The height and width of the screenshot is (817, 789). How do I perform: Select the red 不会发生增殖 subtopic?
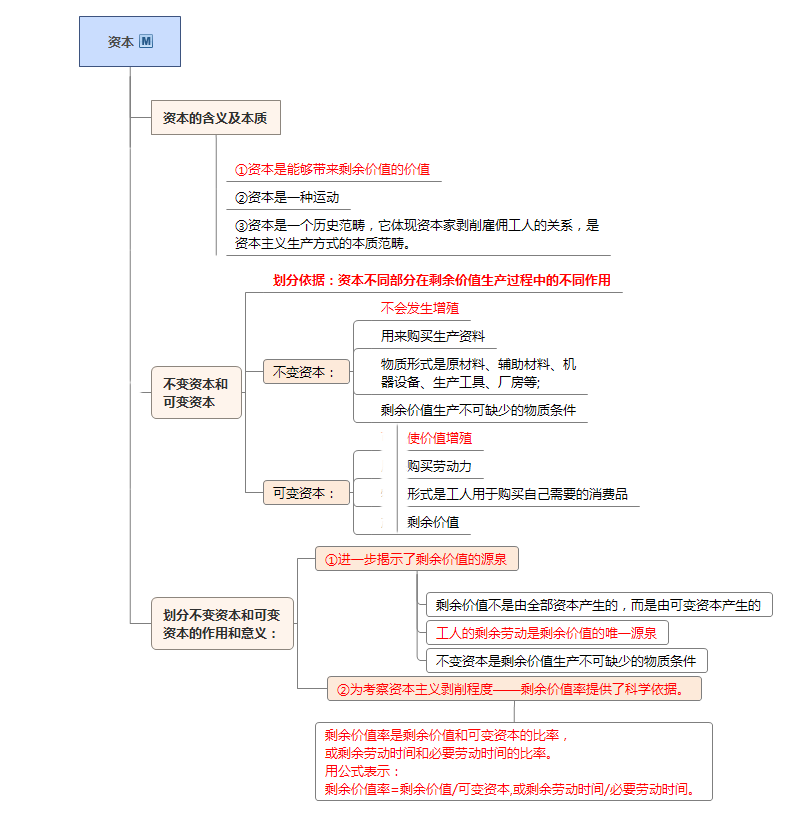(x=419, y=308)
